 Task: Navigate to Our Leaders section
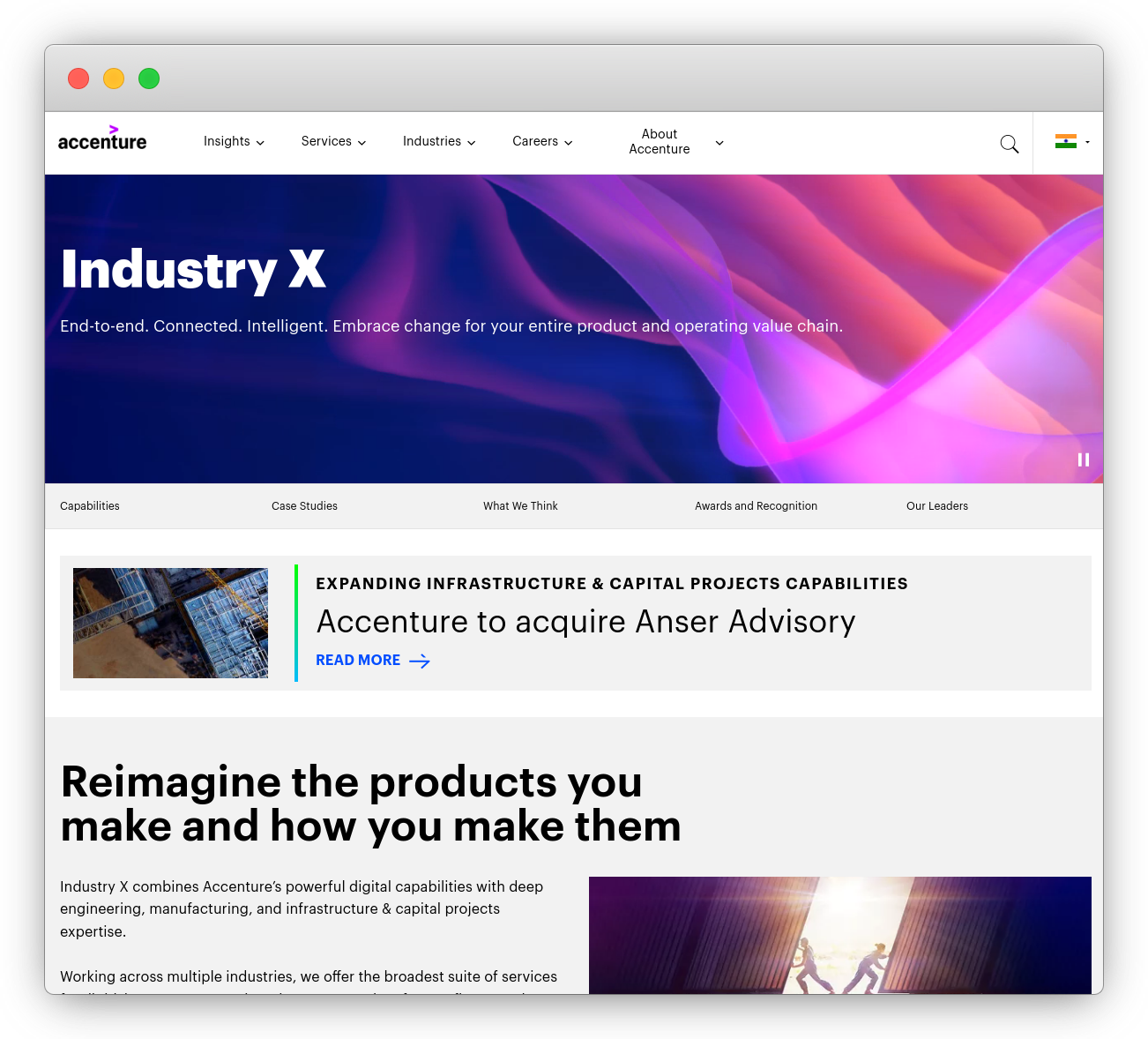(936, 506)
